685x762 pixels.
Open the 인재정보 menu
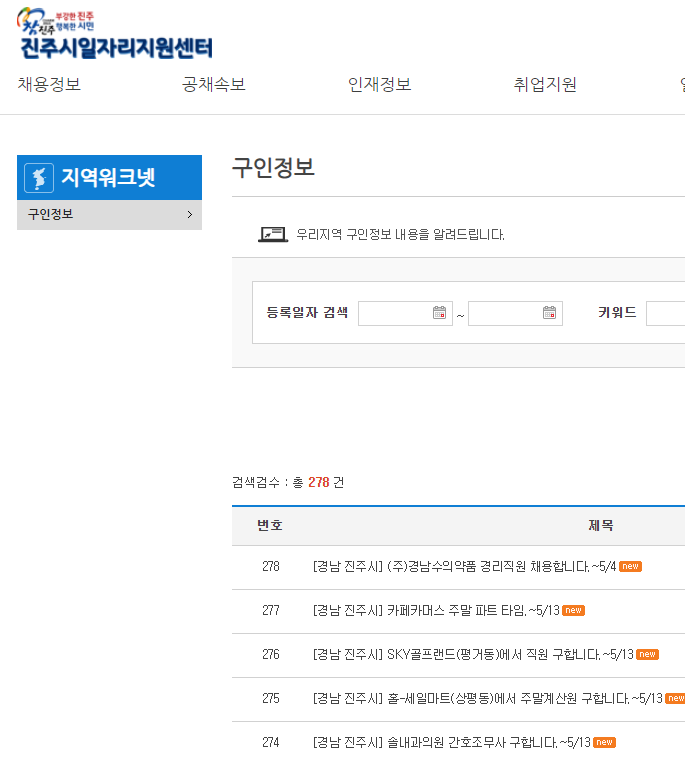(x=379, y=85)
